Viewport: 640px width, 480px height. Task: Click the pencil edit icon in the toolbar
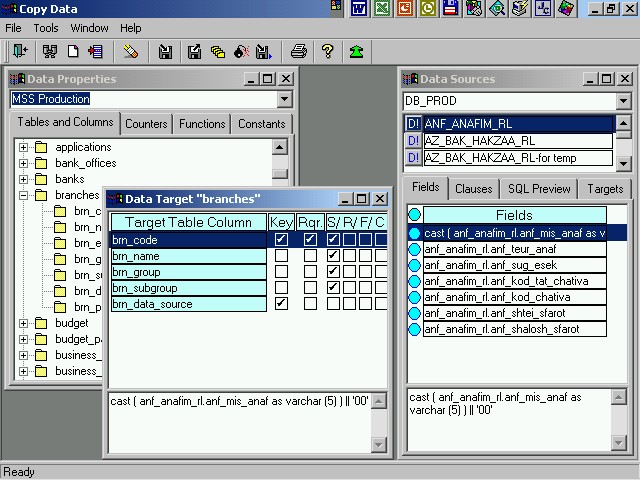[x=131, y=51]
